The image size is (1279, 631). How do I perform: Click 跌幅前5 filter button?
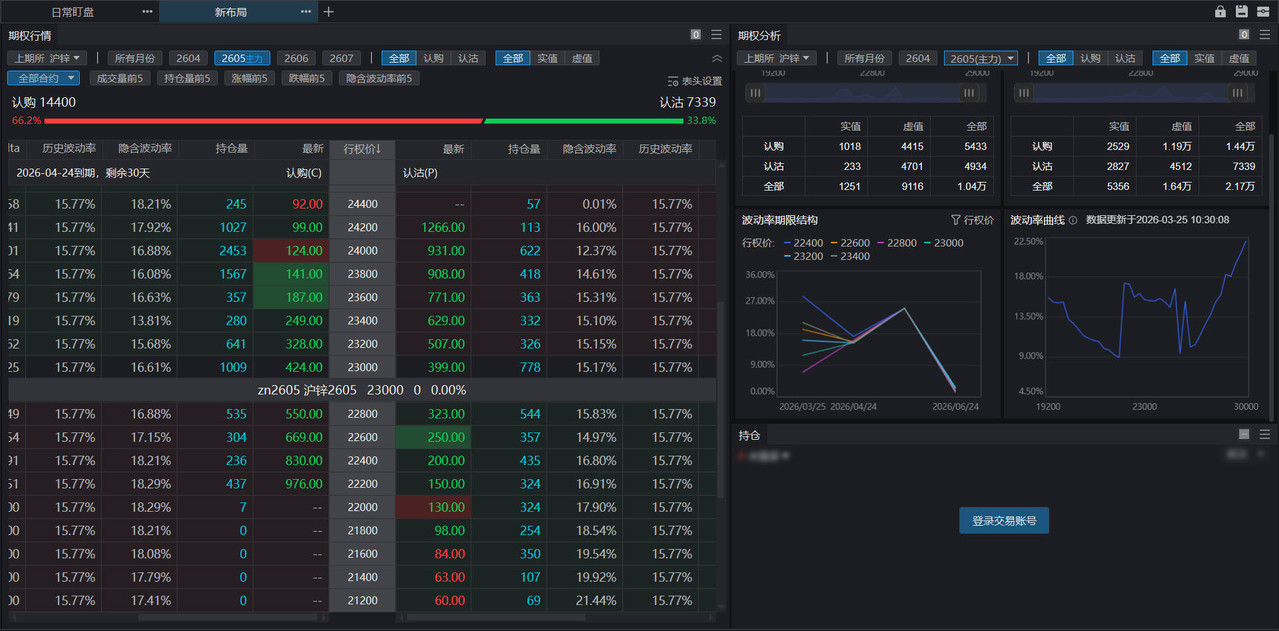308,78
